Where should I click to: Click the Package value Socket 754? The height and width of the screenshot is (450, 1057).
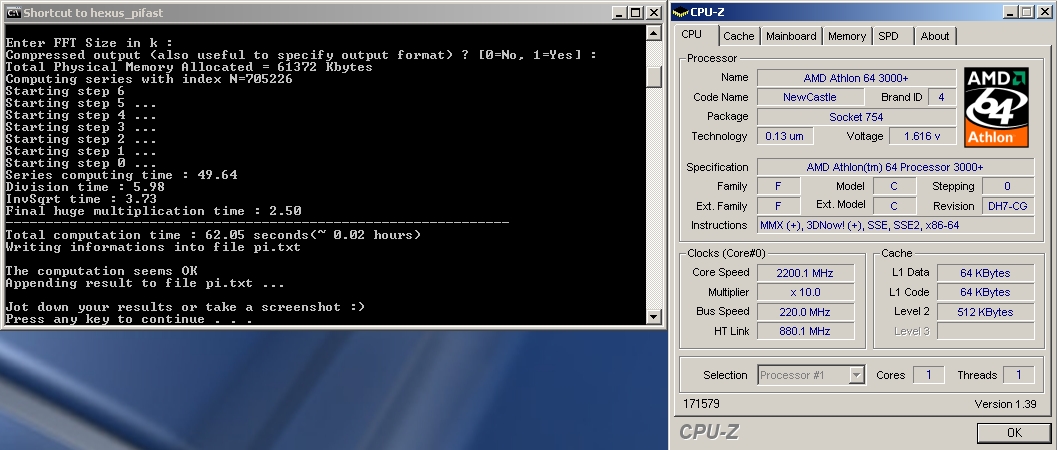tap(856, 117)
